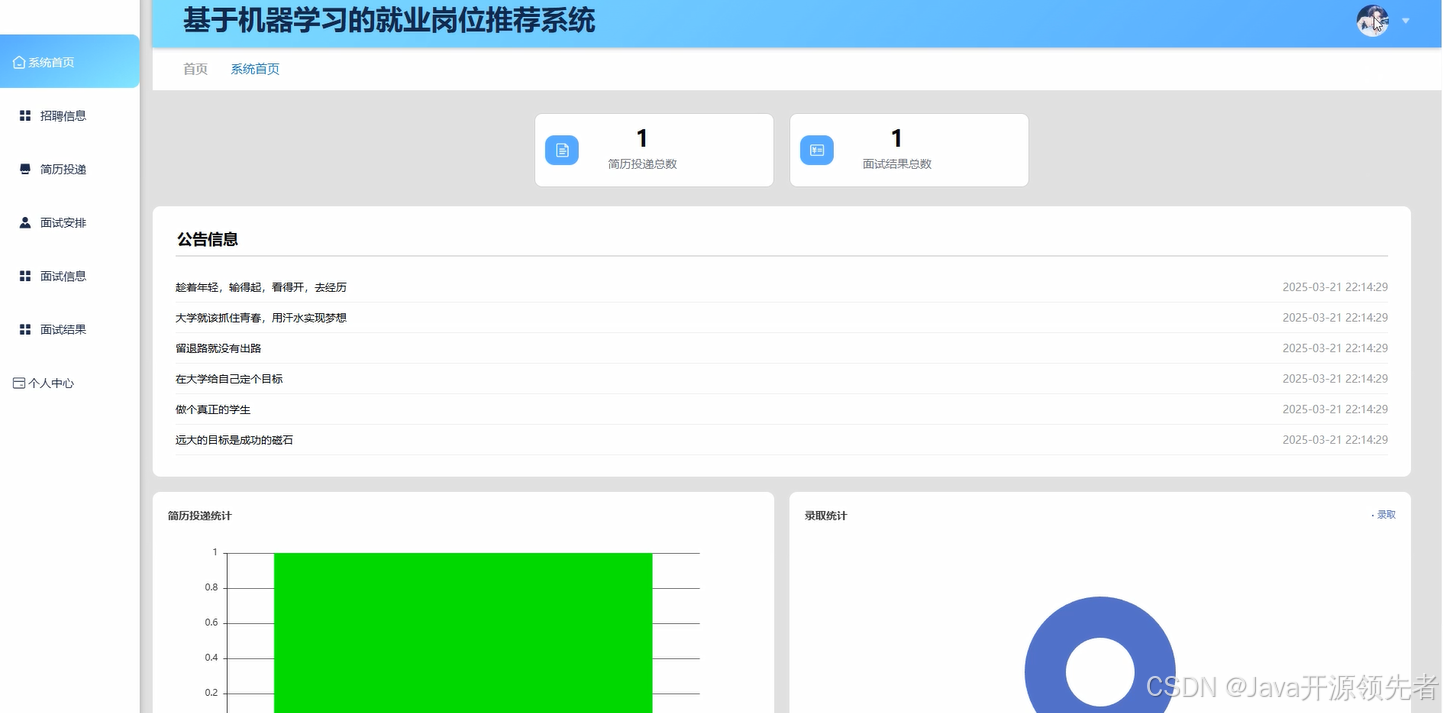This screenshot has height=713, width=1443.
Task: Select the 系统首页 home icon in sidebar
Action: tap(19, 61)
